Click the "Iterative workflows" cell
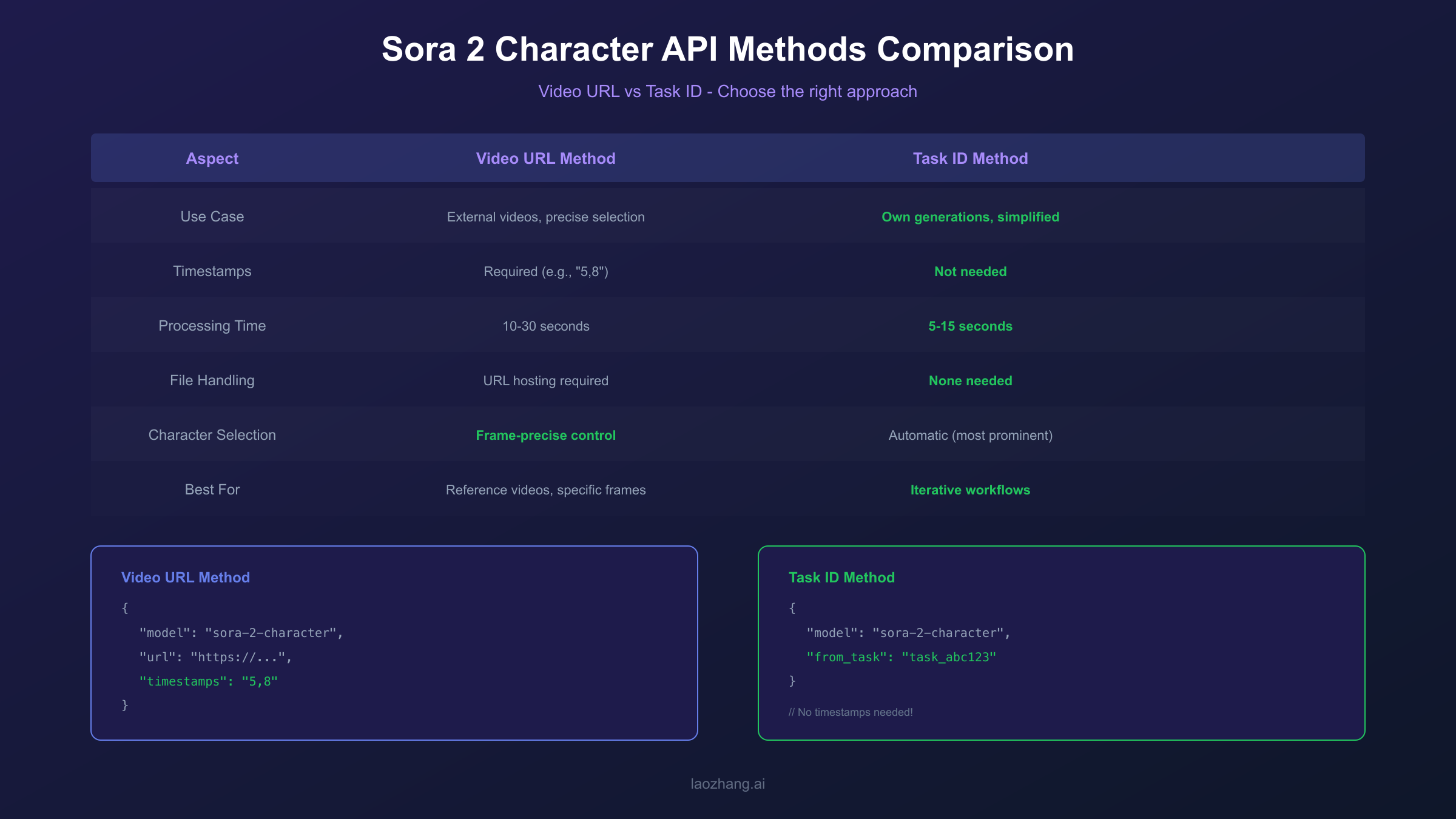Image resolution: width=1456 pixels, height=819 pixels. coord(970,490)
